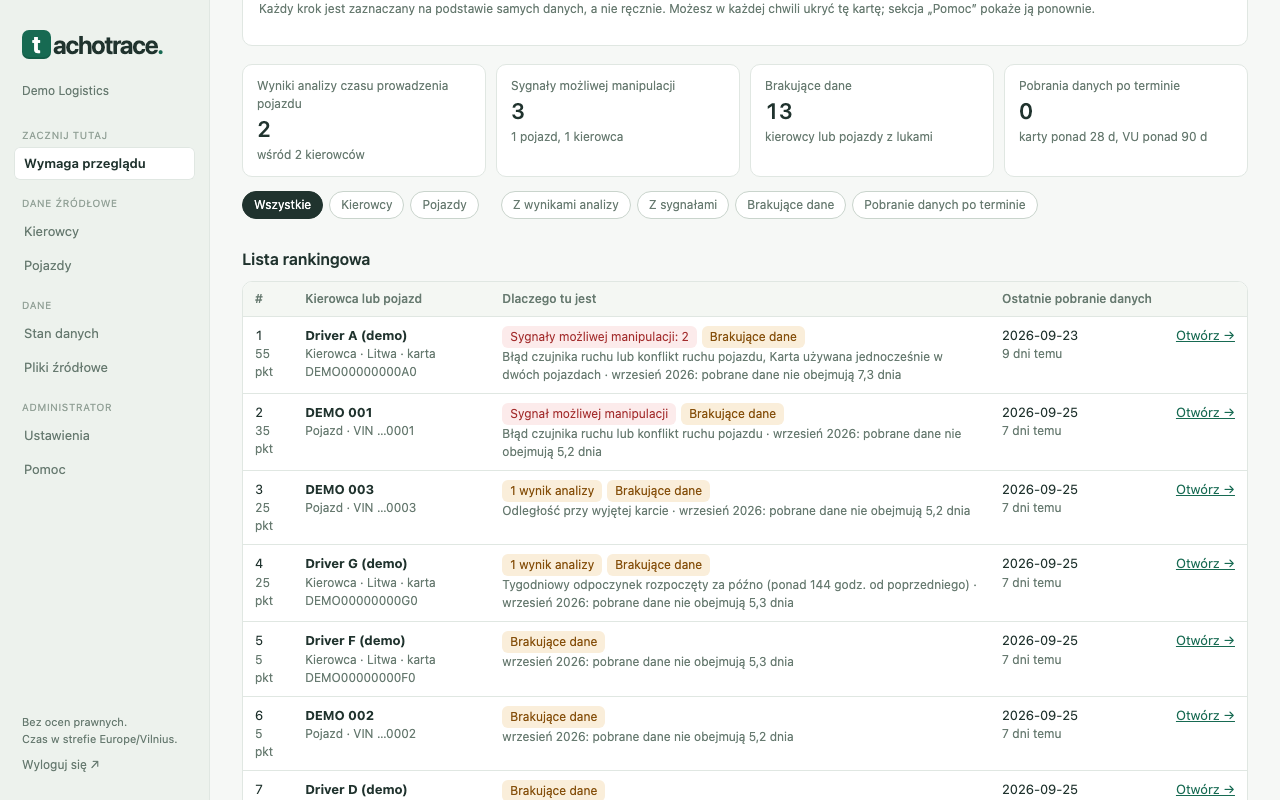Click Demo Logistics company name
Screen dimensions: 1280x800
tap(65, 91)
